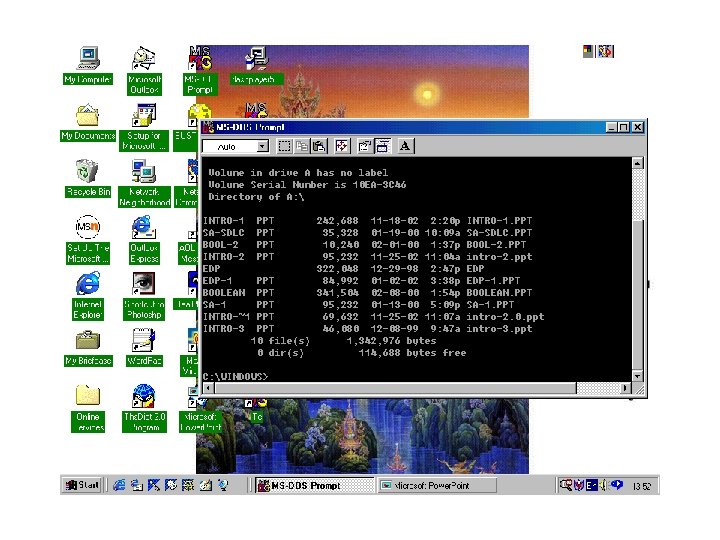The width and height of the screenshot is (720, 540).
Task: Switch MS-DOS Prompt to full screen mode
Action: (x=342, y=146)
